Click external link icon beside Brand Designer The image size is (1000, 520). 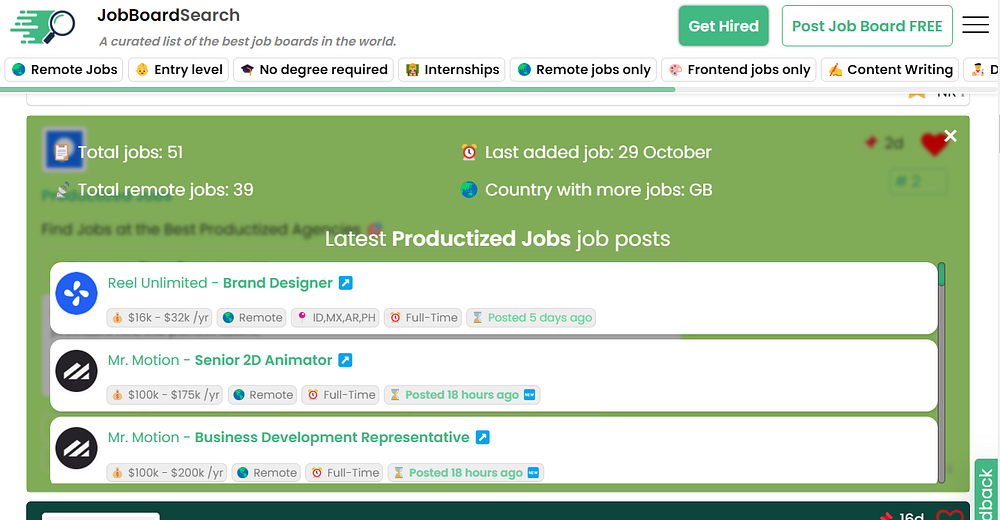[x=346, y=283]
